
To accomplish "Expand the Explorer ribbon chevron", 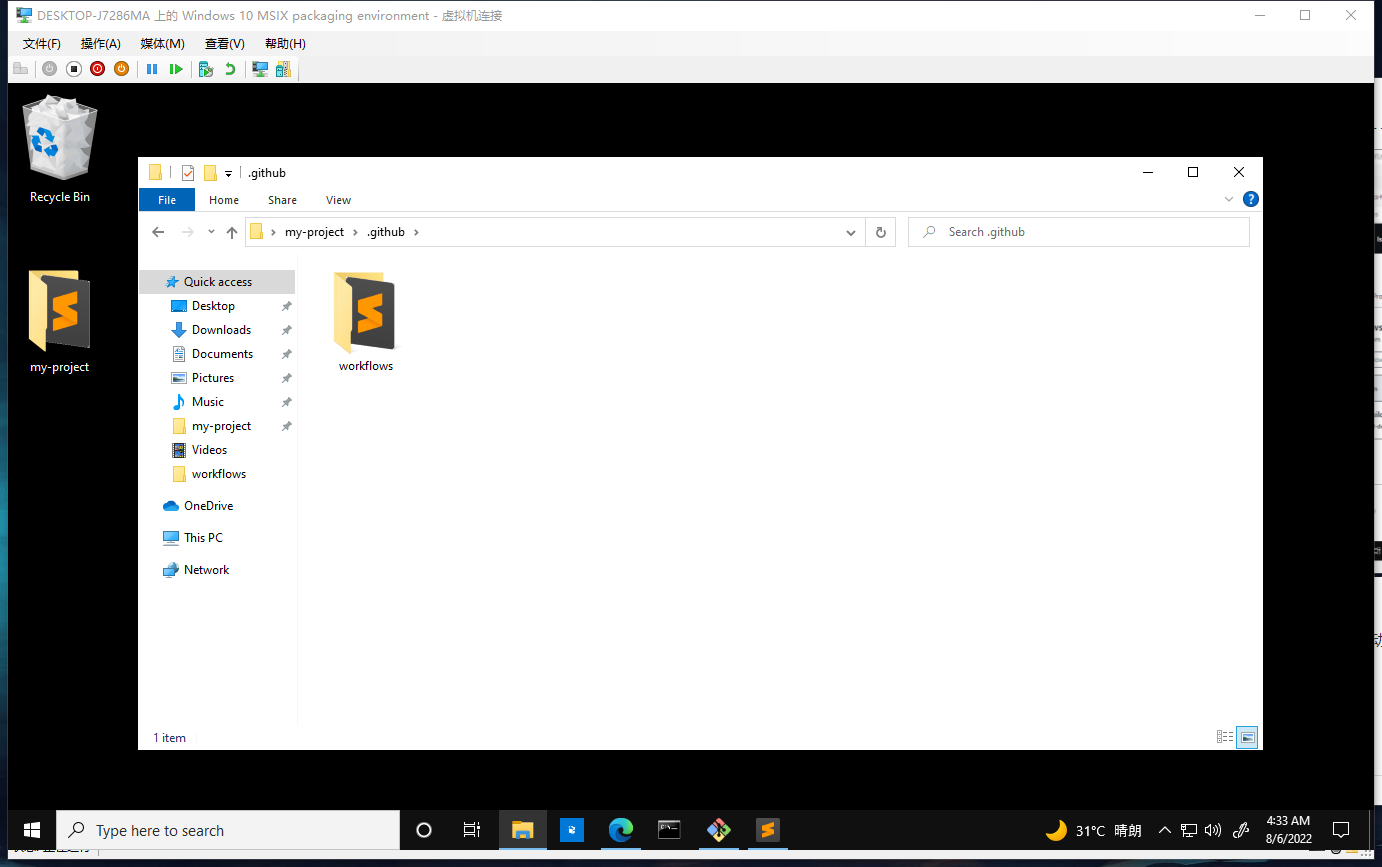I will click(x=1229, y=200).
